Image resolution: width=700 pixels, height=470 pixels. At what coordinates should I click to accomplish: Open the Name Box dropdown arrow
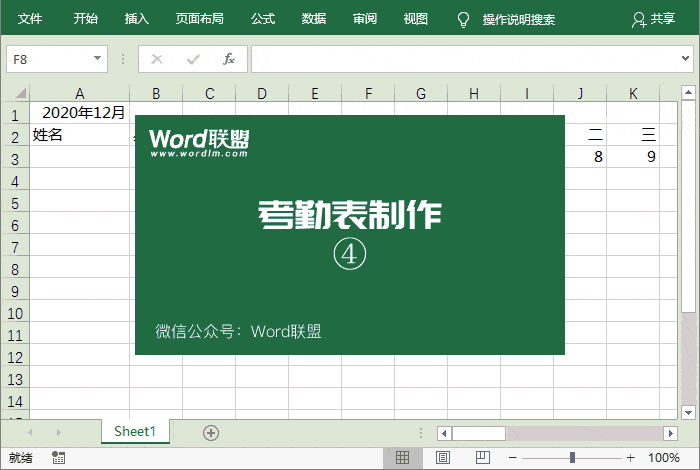(97, 59)
